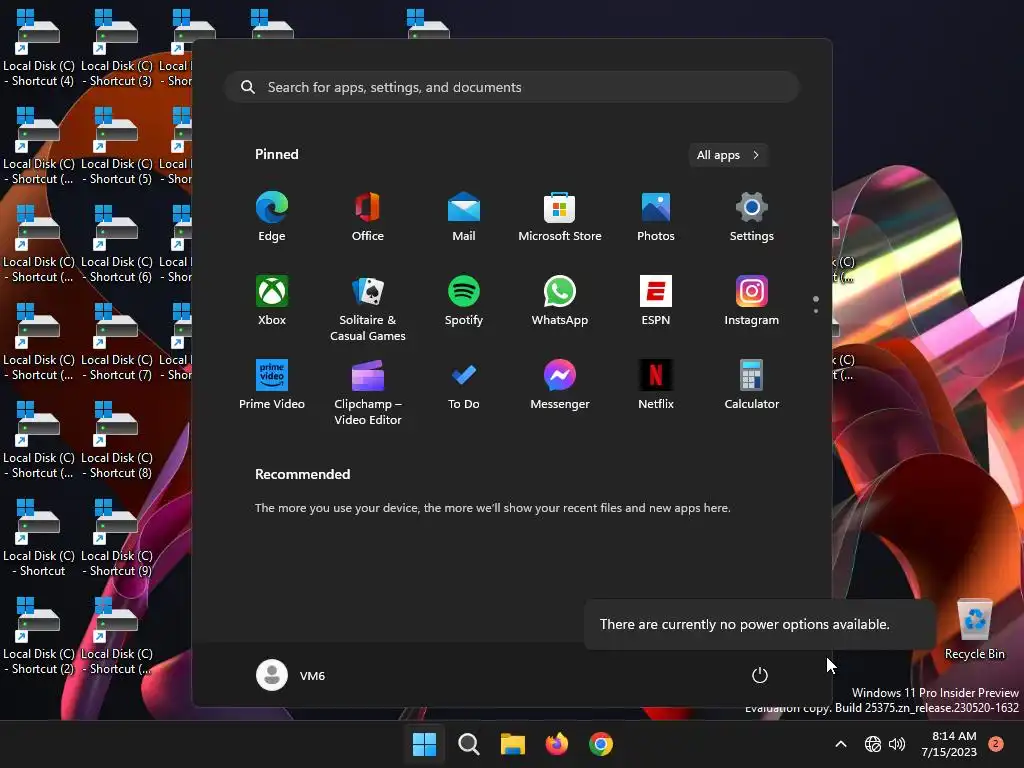Select Local Disk (C) - Shortcut (6) icon
This screenshot has width=1024, height=768.
[117, 244]
